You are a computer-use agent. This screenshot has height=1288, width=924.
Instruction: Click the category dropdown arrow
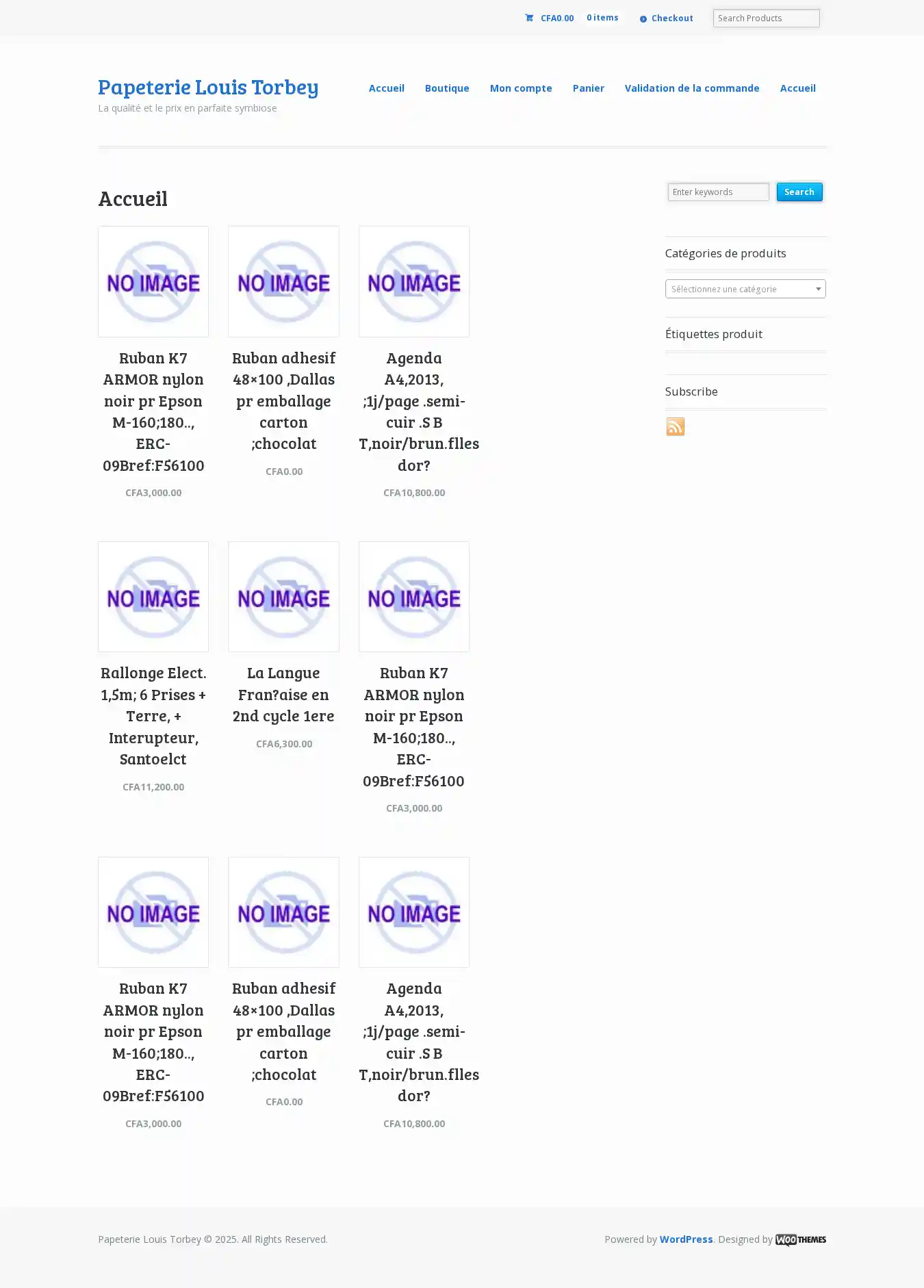(x=818, y=289)
